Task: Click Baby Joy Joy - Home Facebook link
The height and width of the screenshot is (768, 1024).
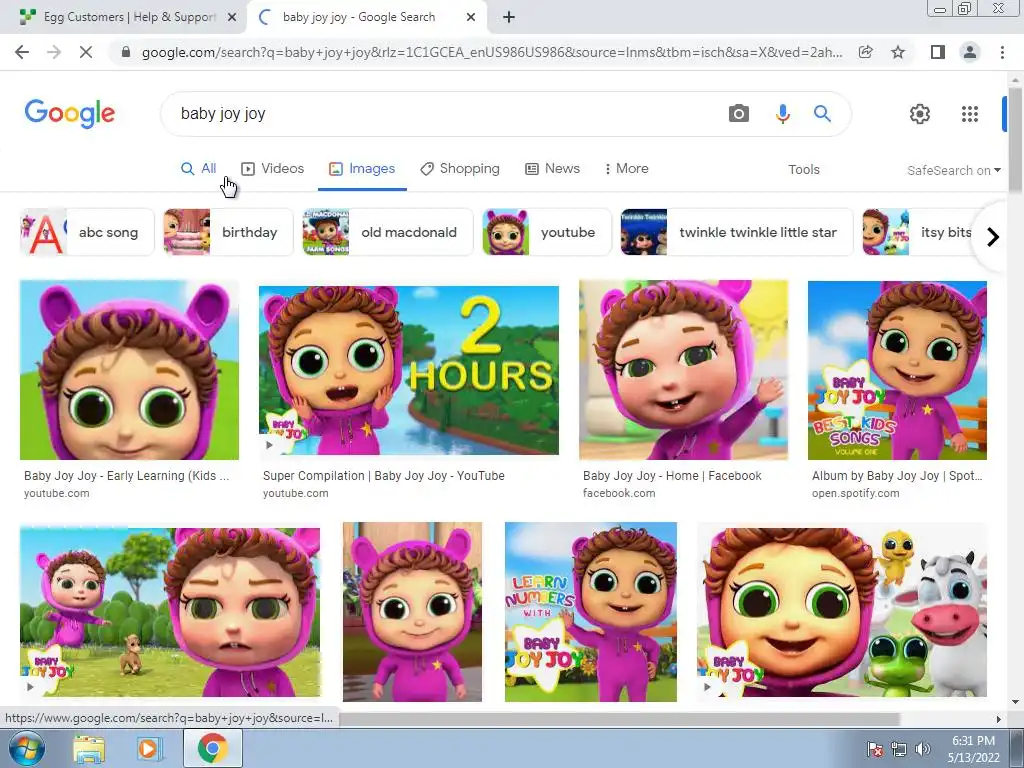Action: click(x=672, y=476)
